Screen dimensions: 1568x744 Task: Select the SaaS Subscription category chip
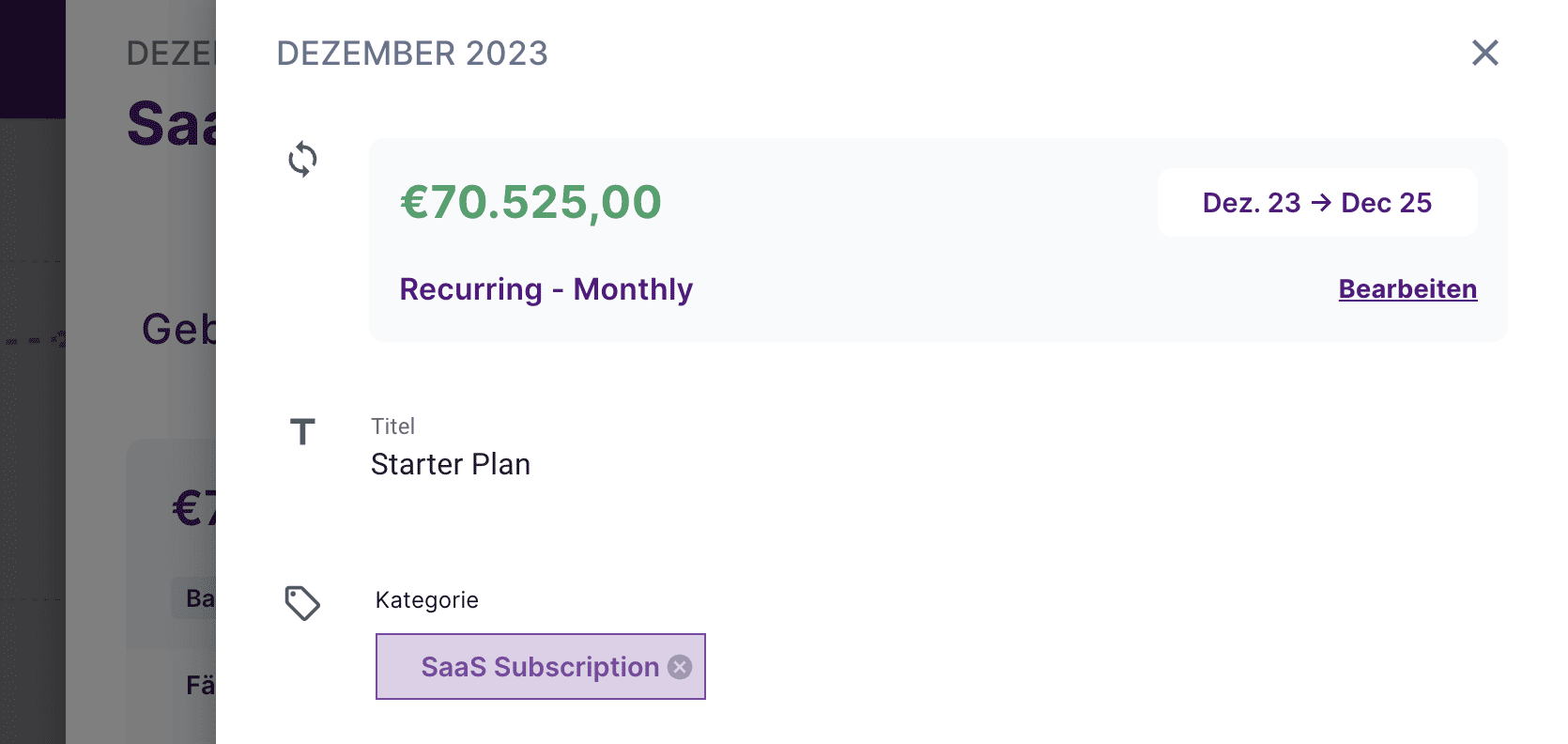[x=538, y=667]
